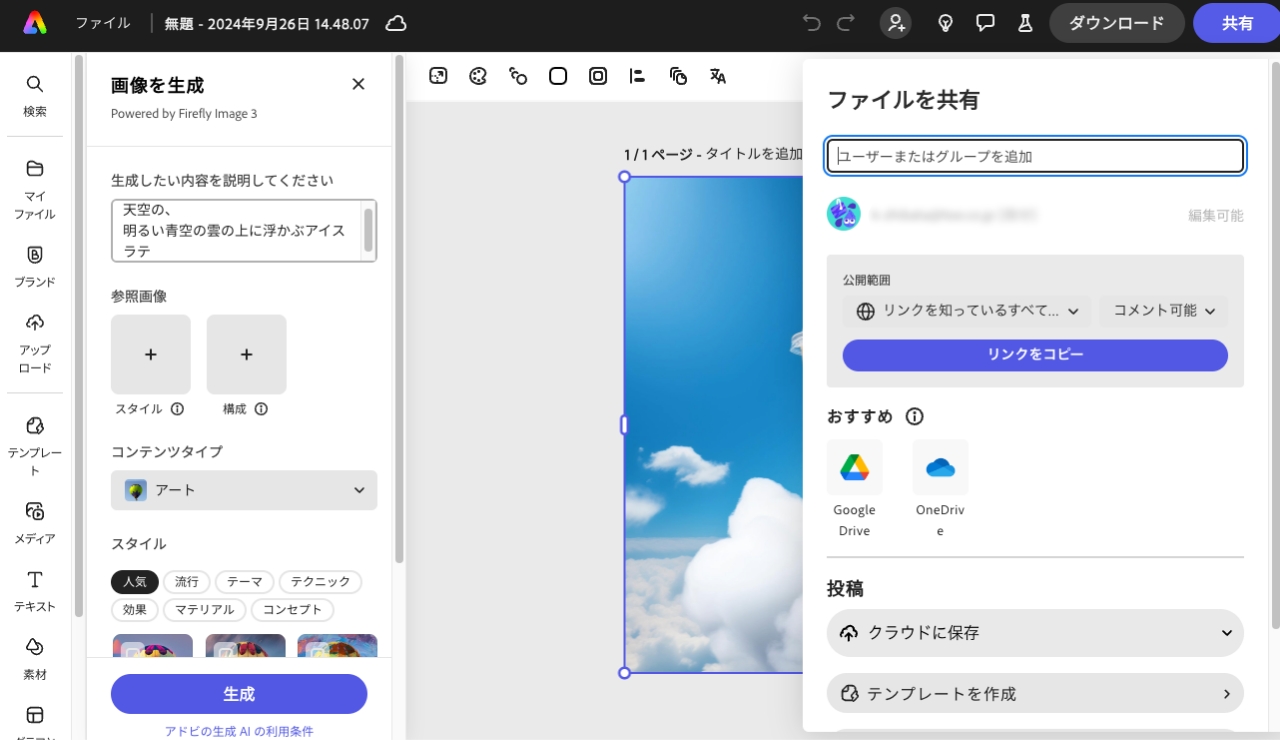Select the 人気 style filter chip
The width and height of the screenshot is (1280, 740).
coord(135,582)
